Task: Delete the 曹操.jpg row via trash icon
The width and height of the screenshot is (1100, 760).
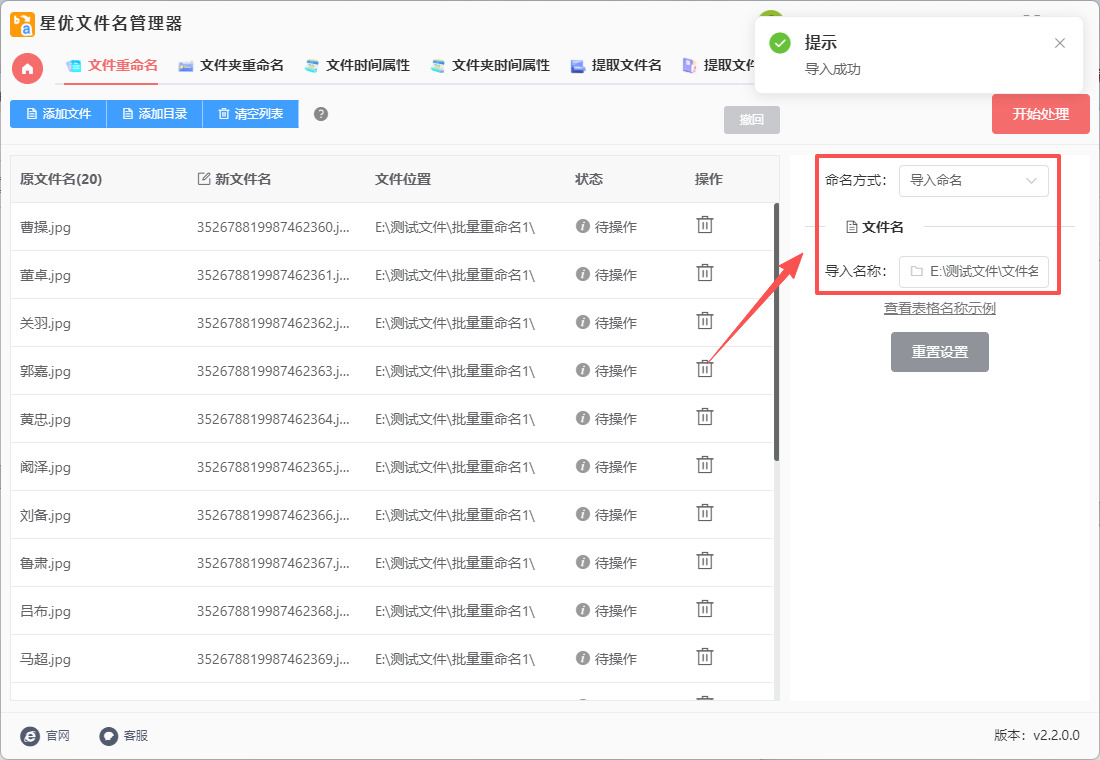Action: (x=705, y=225)
